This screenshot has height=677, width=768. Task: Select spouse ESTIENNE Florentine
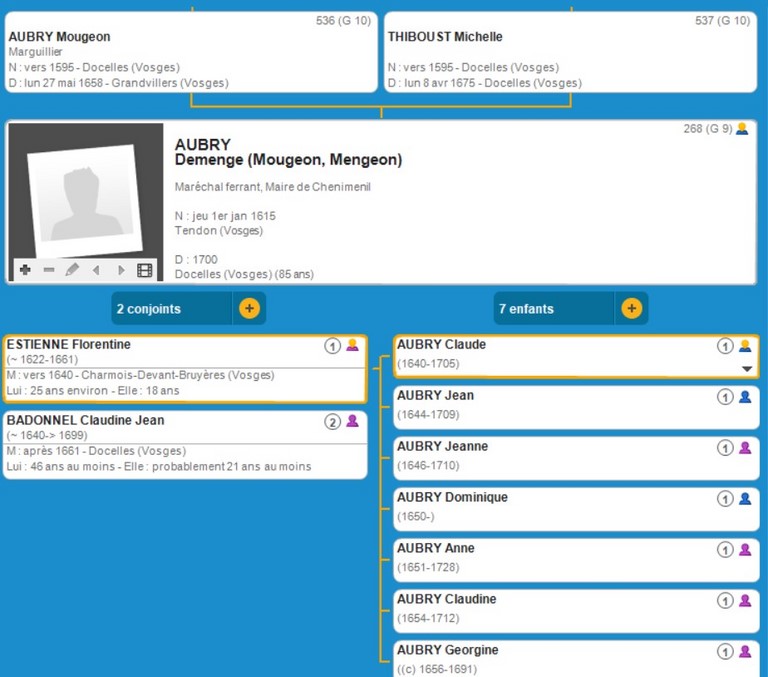[160, 368]
